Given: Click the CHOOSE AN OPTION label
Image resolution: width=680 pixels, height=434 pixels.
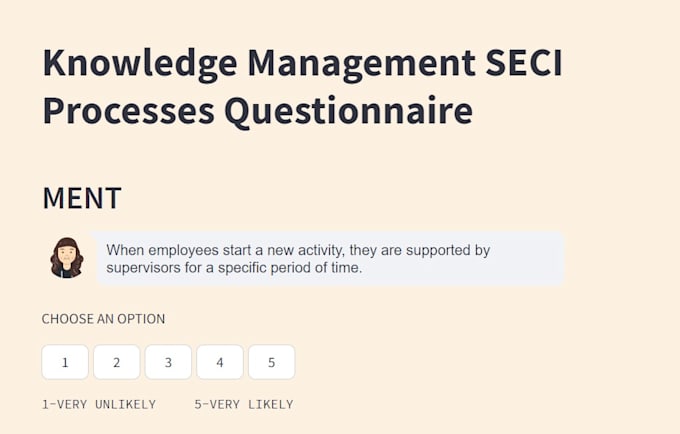Looking at the screenshot, I should coord(103,319).
